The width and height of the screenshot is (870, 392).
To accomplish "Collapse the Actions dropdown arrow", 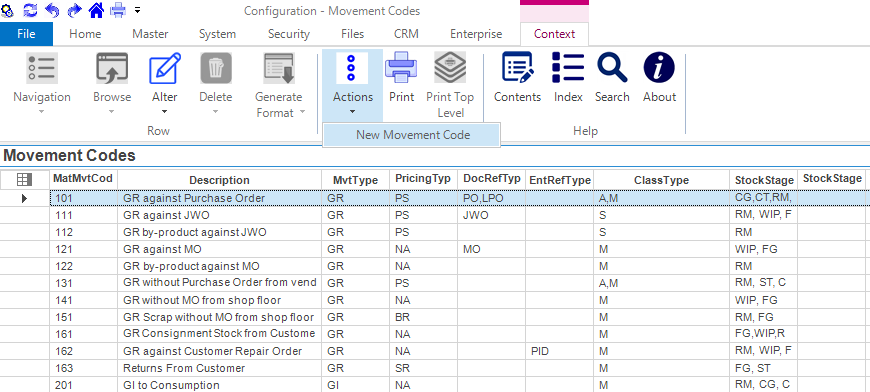I will click(352, 112).
